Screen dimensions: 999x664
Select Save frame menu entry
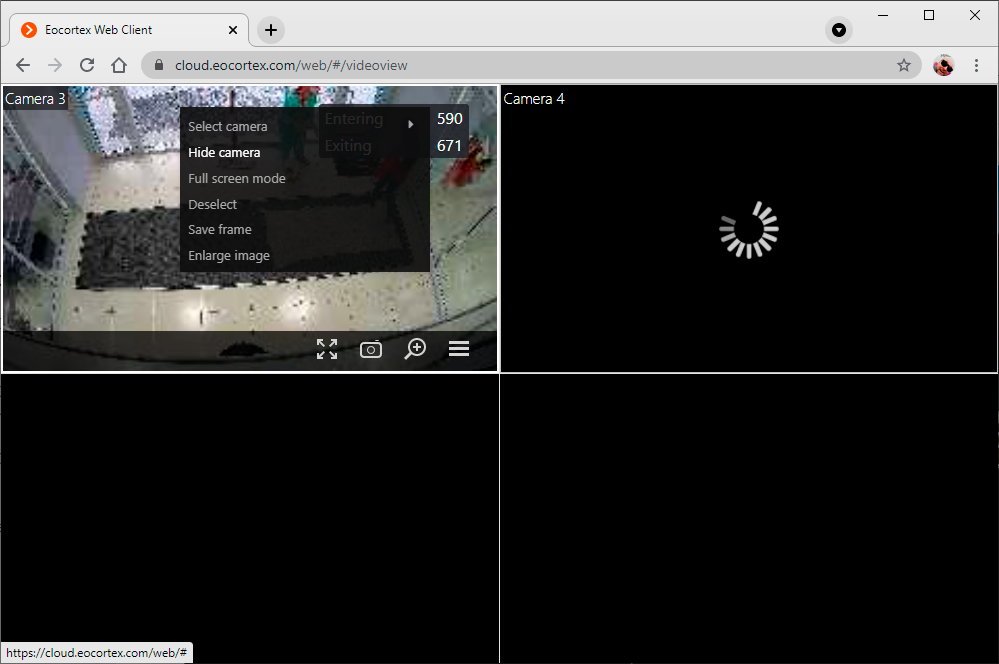(x=220, y=230)
